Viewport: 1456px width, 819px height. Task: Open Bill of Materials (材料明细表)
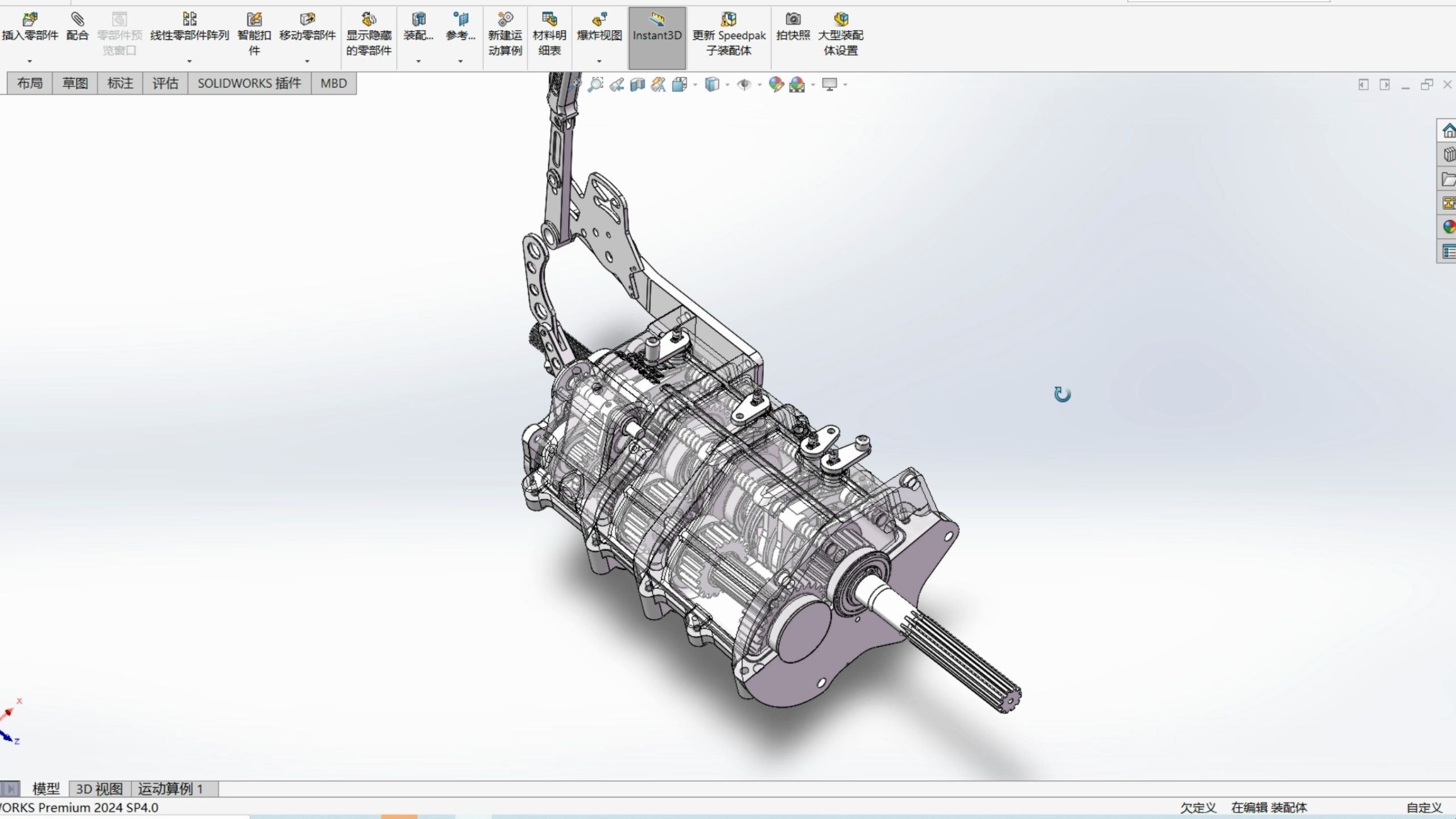pos(549,34)
